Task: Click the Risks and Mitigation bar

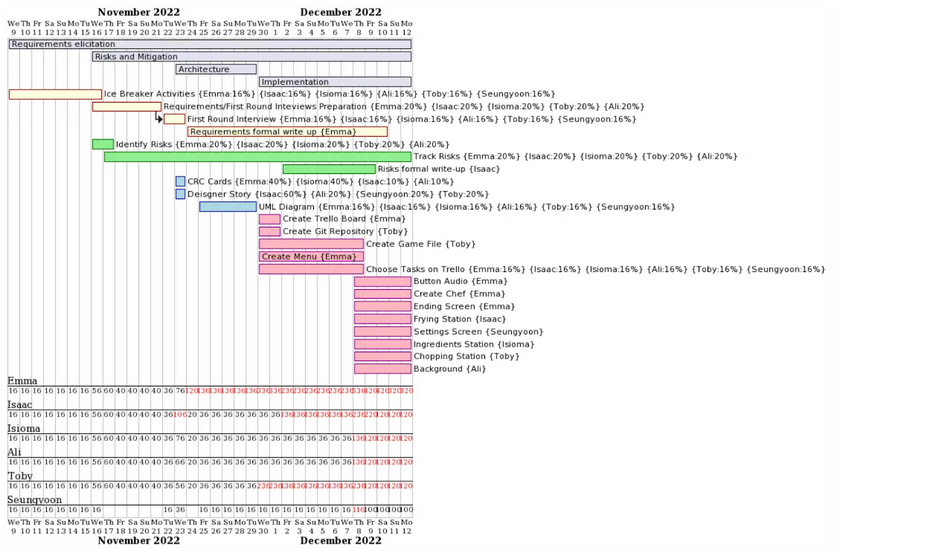Action: (x=252, y=57)
